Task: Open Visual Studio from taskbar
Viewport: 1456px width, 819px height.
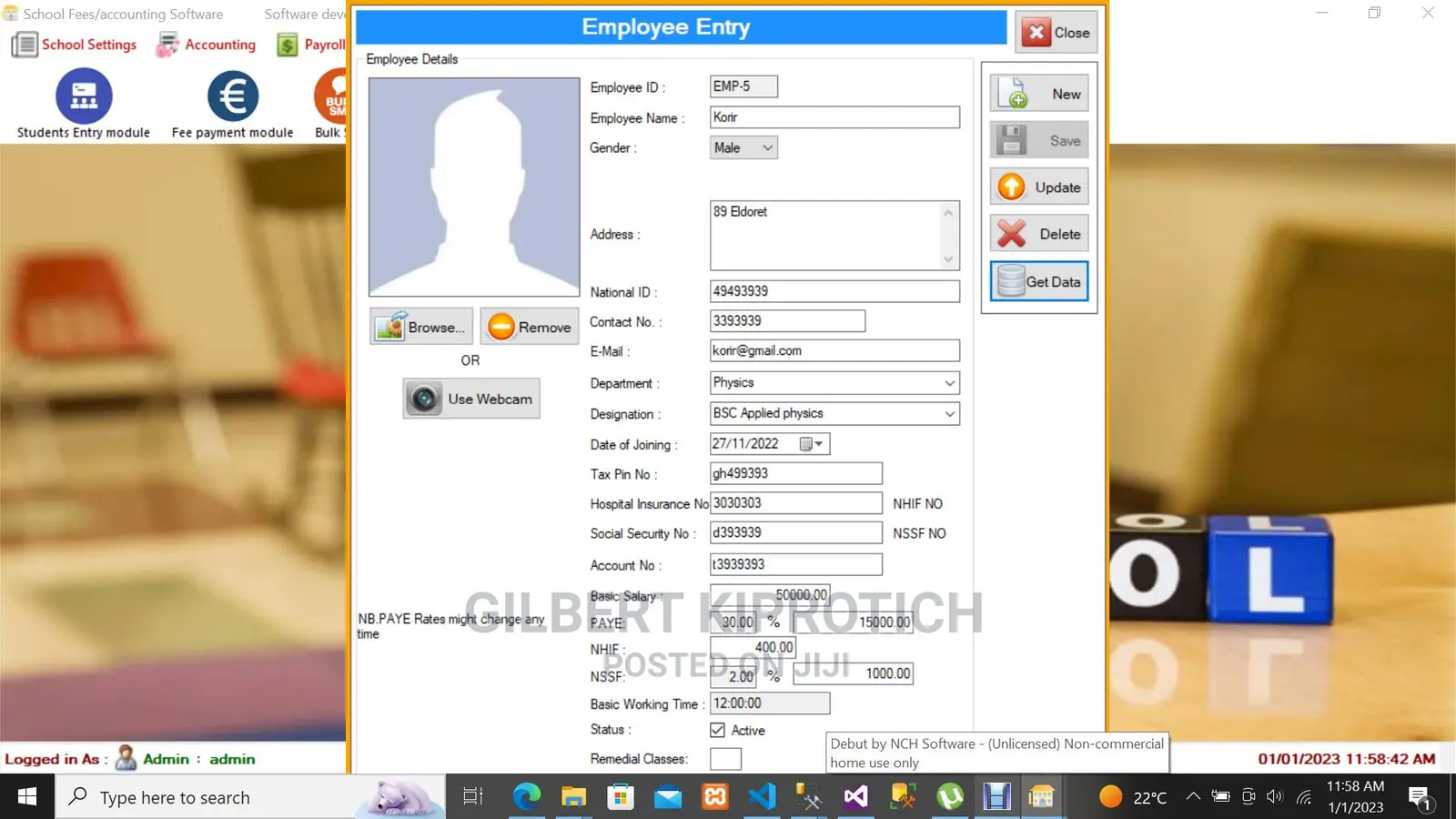Action: coord(855,797)
